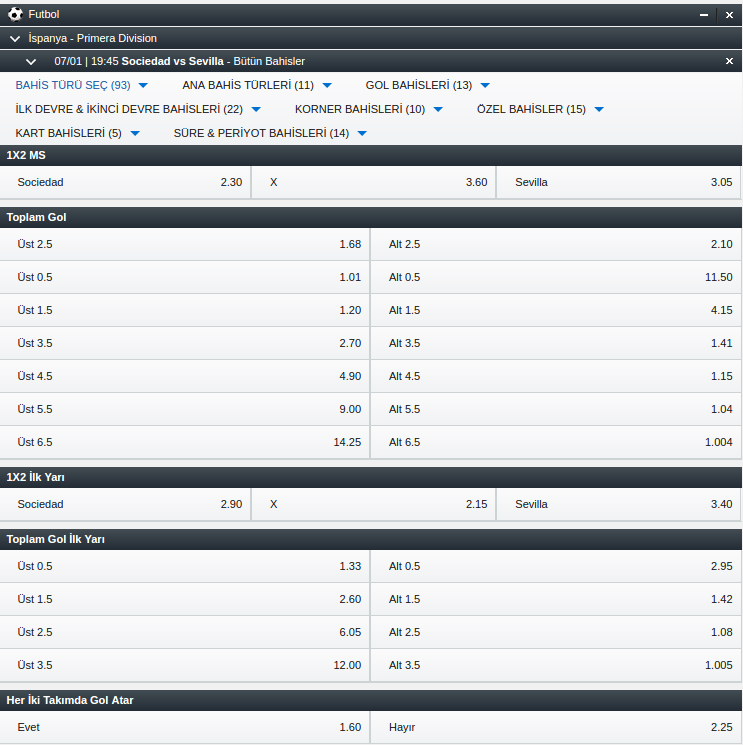The image size is (743, 745).
Task: Open KART BAHİSLERİ (5) dropdown
Action: (77, 133)
